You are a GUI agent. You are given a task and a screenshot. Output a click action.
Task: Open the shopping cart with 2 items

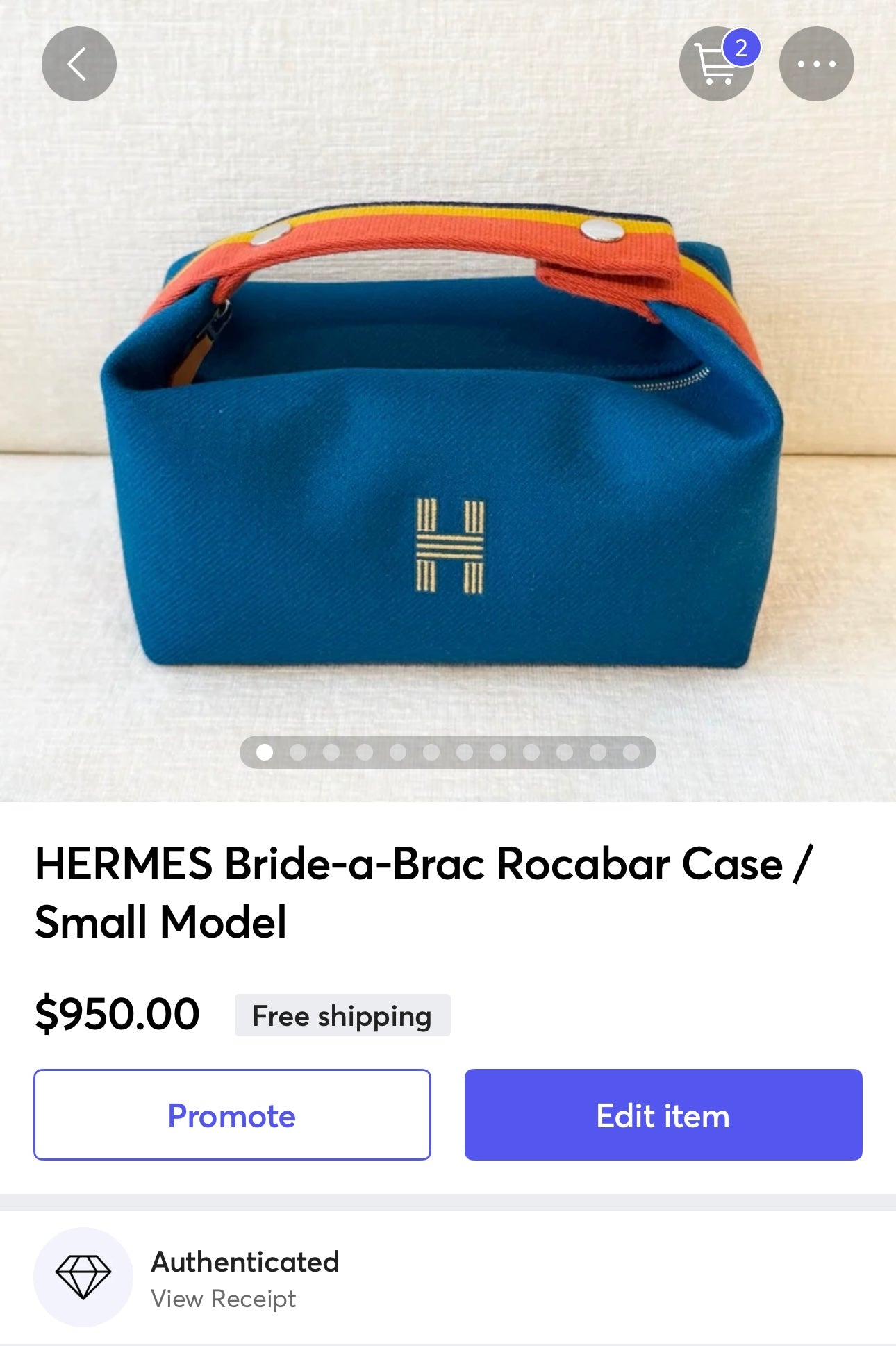pos(716,65)
